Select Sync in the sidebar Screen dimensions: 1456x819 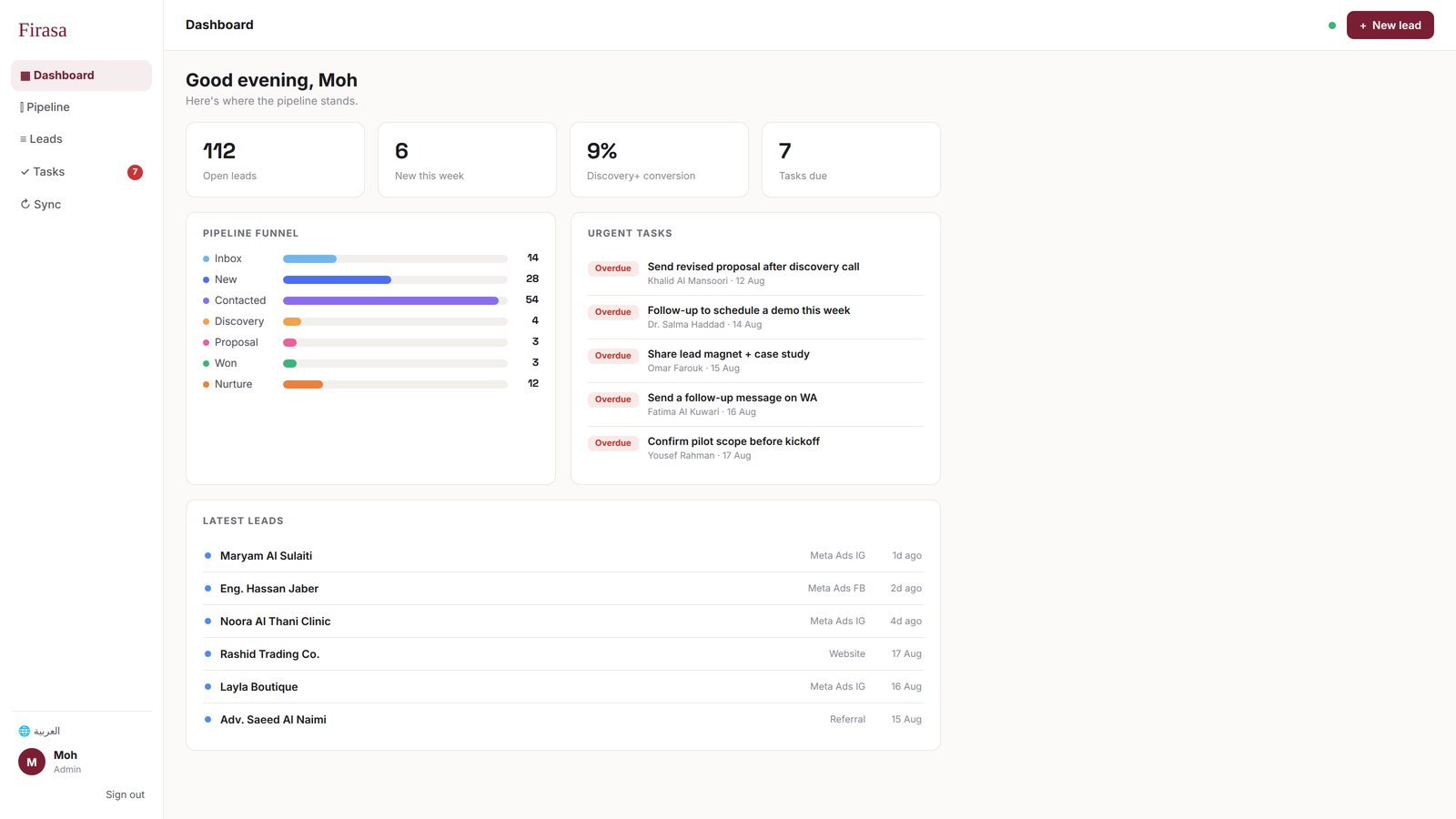[81, 205]
